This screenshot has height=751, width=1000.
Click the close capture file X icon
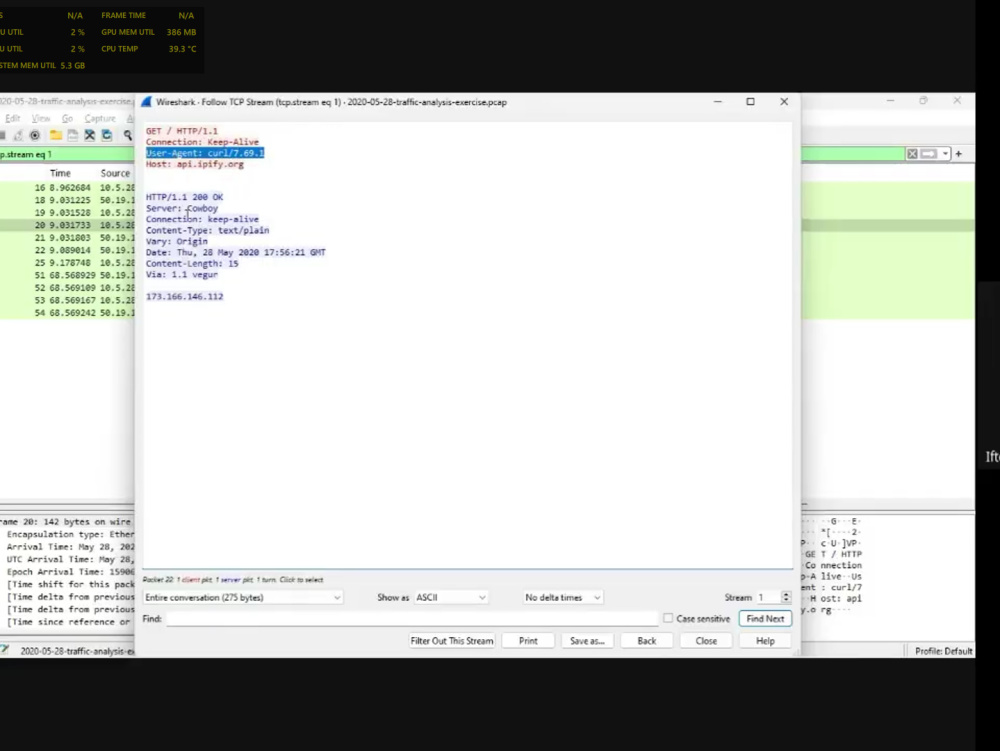pos(90,135)
